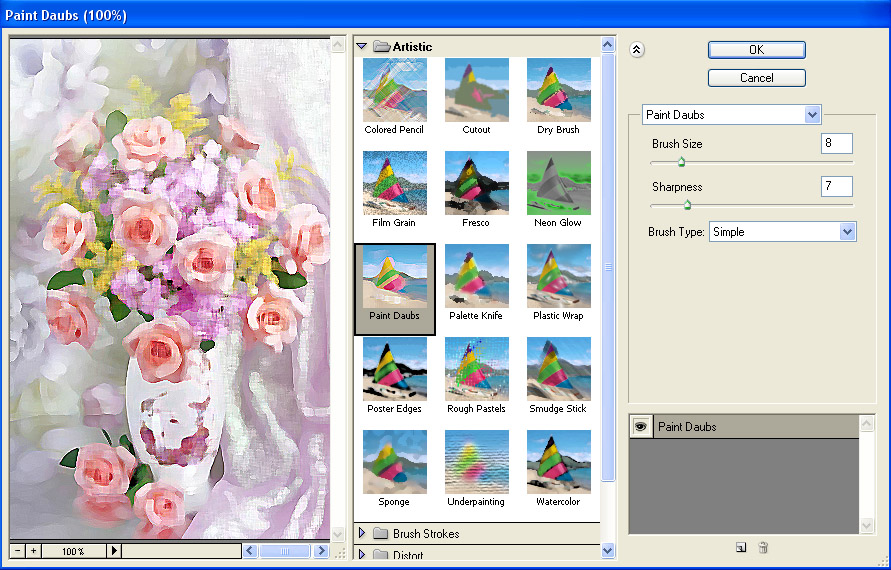Collapse the Artistic folder

pos(362,46)
